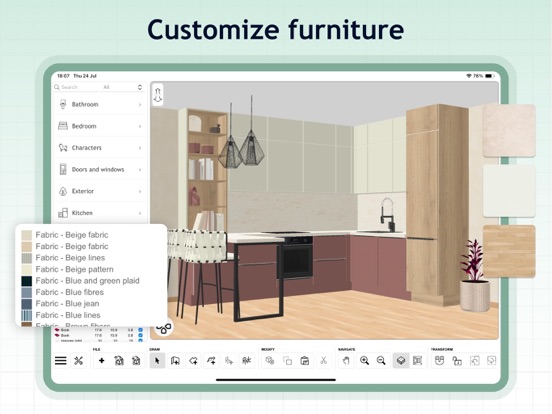This screenshot has width=552, height=414.
Task: Select the create walls tool
Action: 175,360
